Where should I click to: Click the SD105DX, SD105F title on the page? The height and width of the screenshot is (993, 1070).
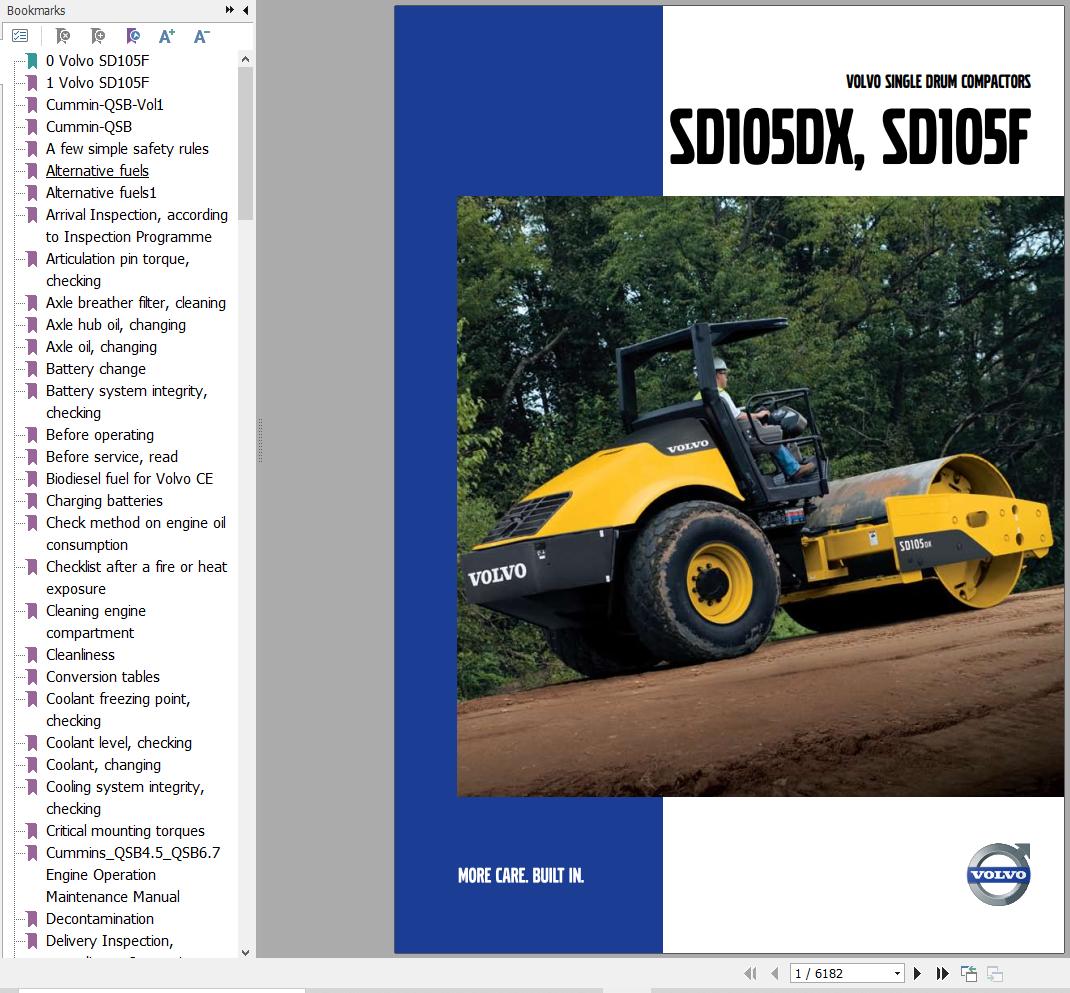click(850, 139)
